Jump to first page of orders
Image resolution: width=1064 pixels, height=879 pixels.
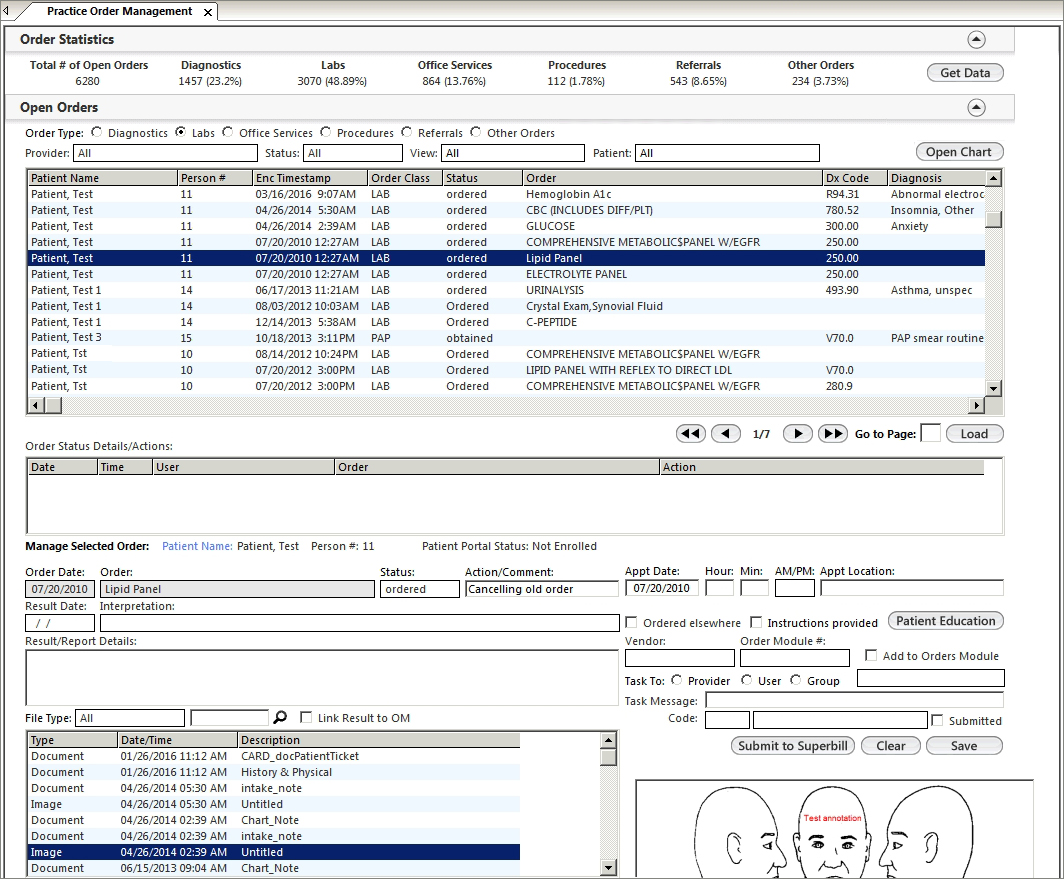[690, 433]
